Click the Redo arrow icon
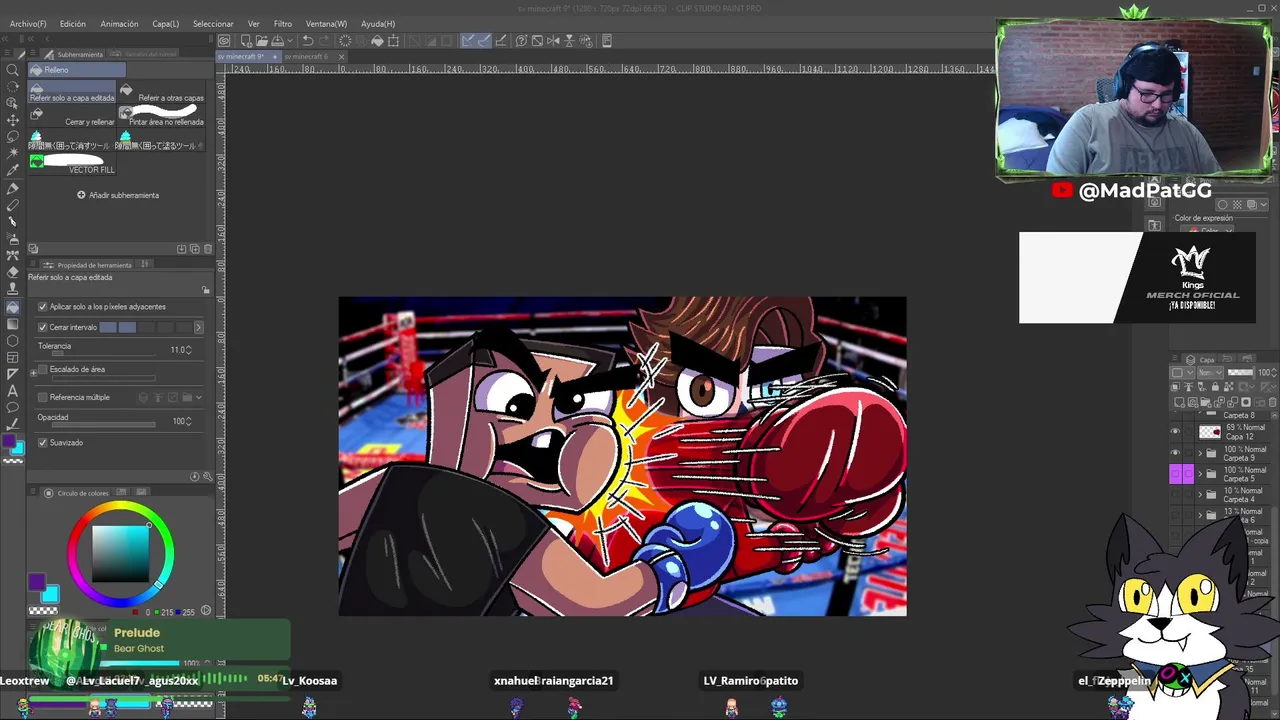This screenshot has width=1280, height=720. [324, 41]
